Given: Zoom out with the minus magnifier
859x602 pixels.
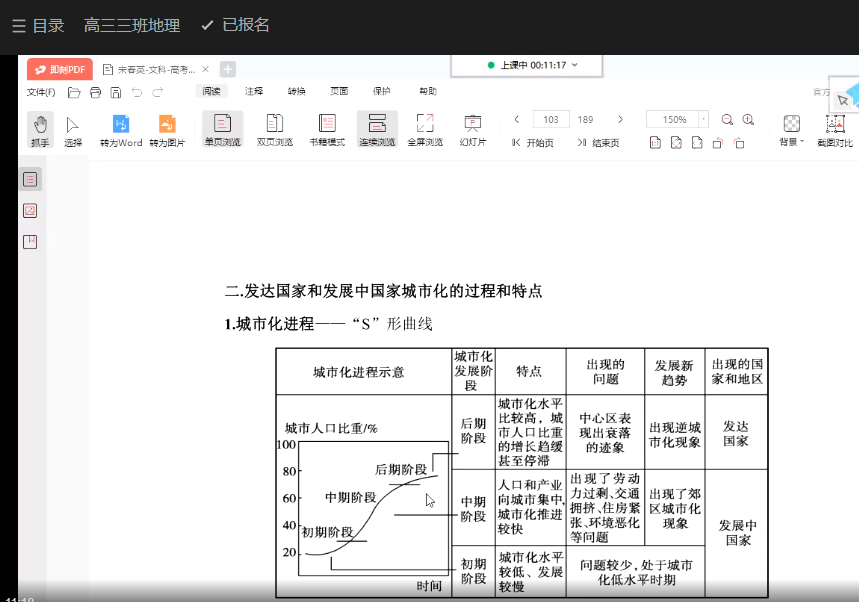Looking at the screenshot, I should (x=727, y=119).
